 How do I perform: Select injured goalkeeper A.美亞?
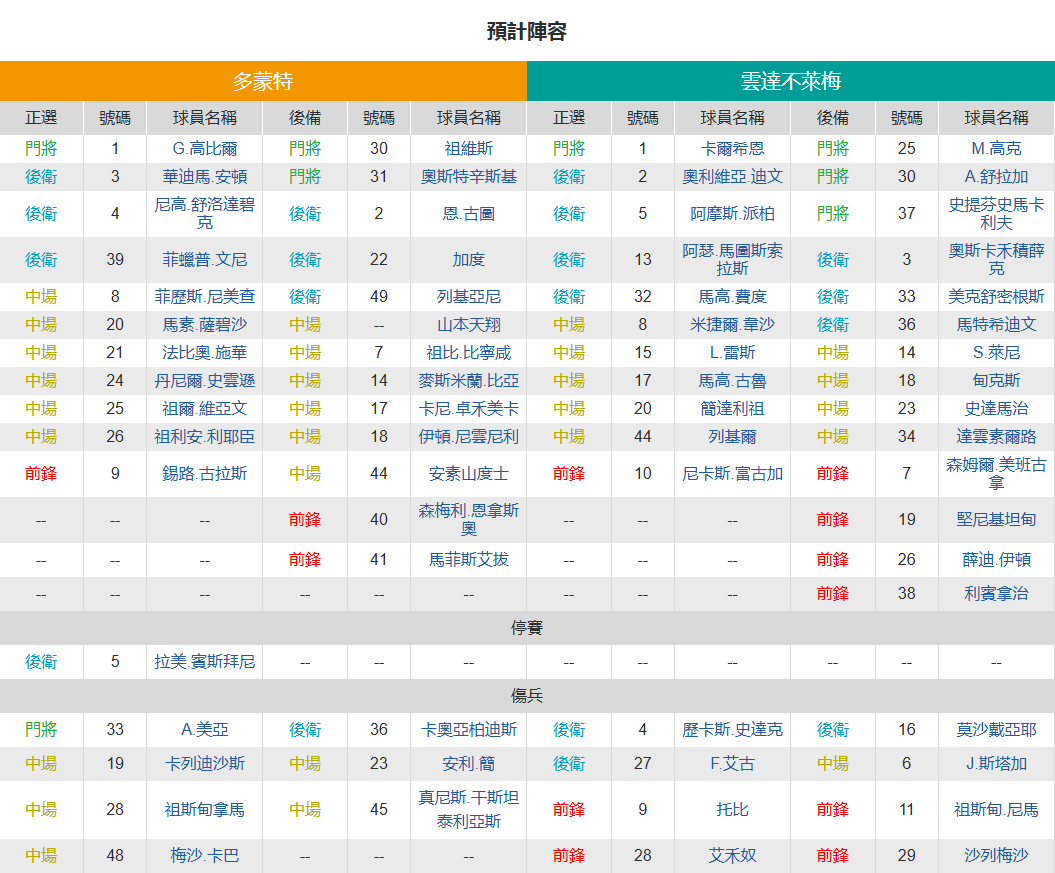point(205,730)
